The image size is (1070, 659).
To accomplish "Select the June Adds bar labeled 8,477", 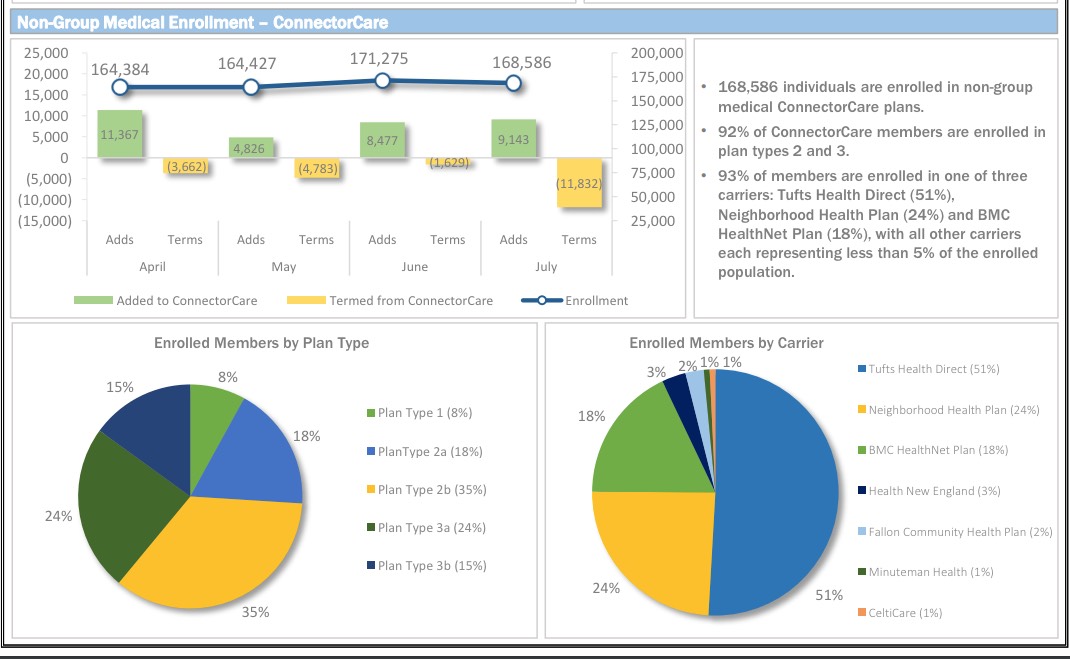I will [382, 140].
